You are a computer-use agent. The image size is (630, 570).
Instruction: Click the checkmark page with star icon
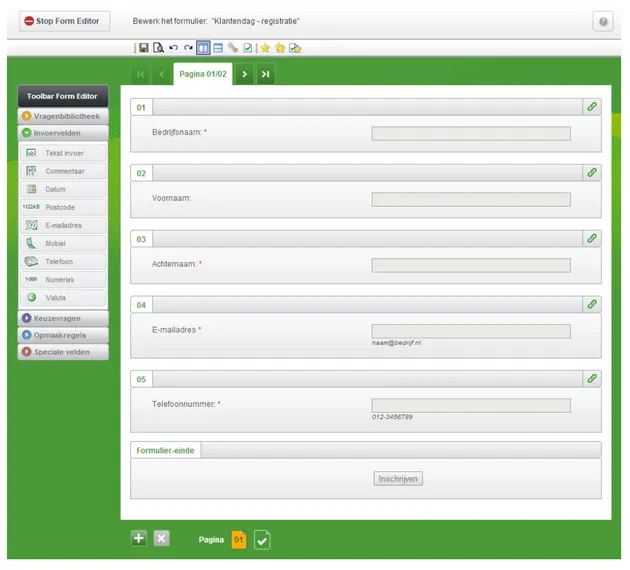click(295, 48)
